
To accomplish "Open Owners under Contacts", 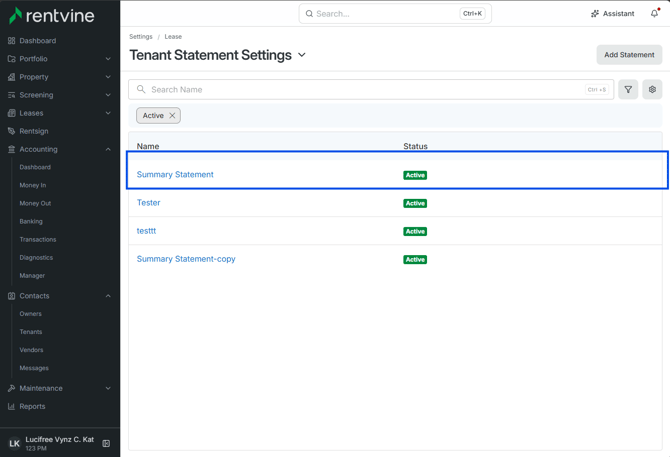I will [30, 313].
